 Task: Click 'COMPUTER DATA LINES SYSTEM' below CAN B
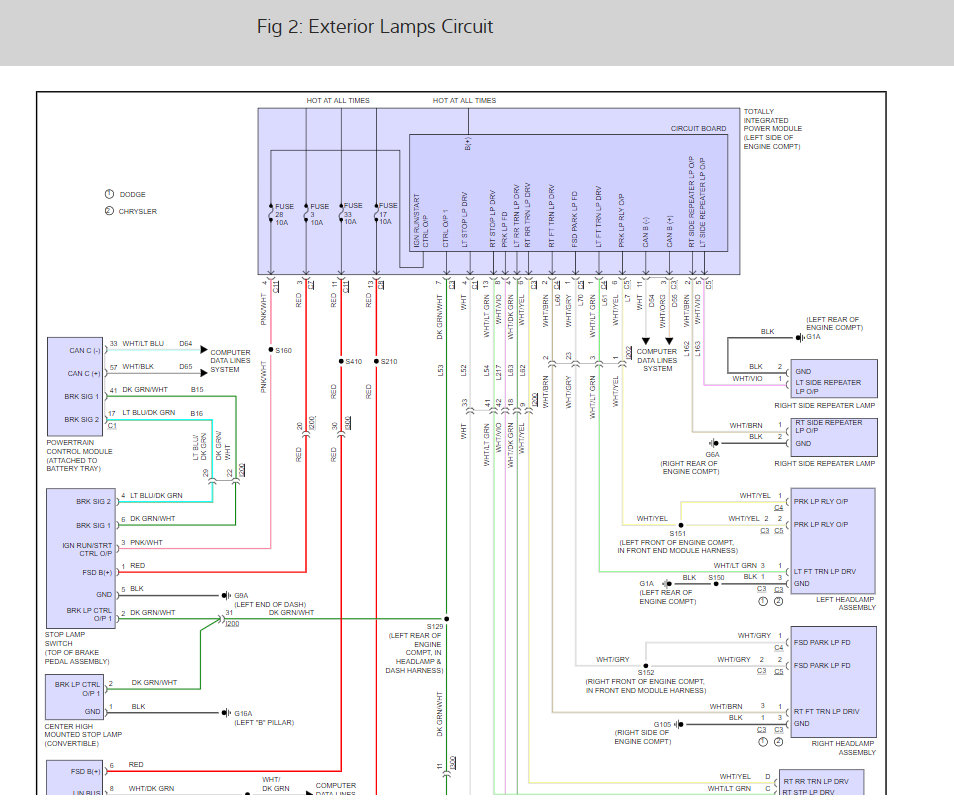pyautogui.click(x=657, y=360)
